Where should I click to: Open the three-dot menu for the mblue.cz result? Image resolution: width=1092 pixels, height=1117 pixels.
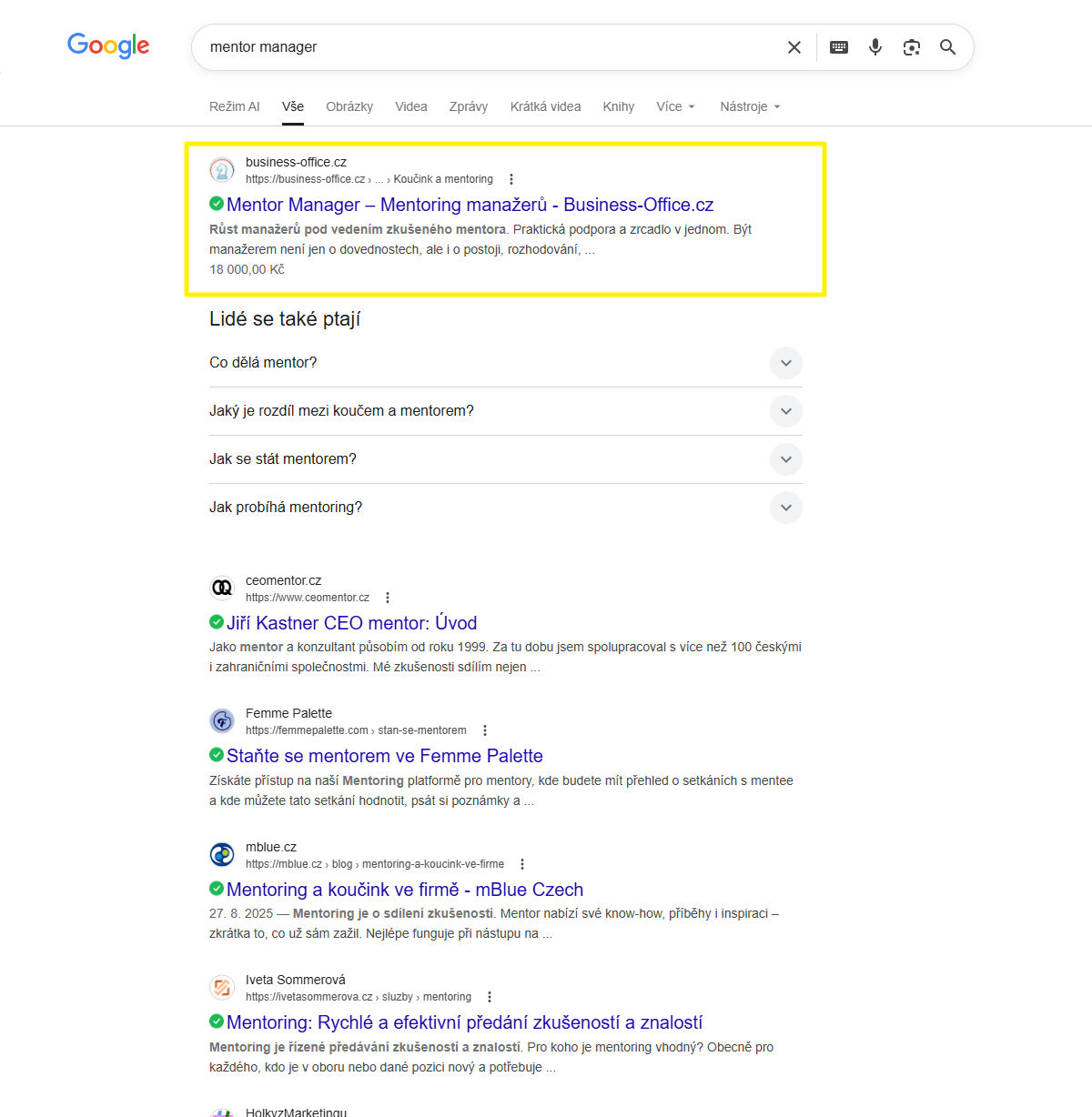521,863
